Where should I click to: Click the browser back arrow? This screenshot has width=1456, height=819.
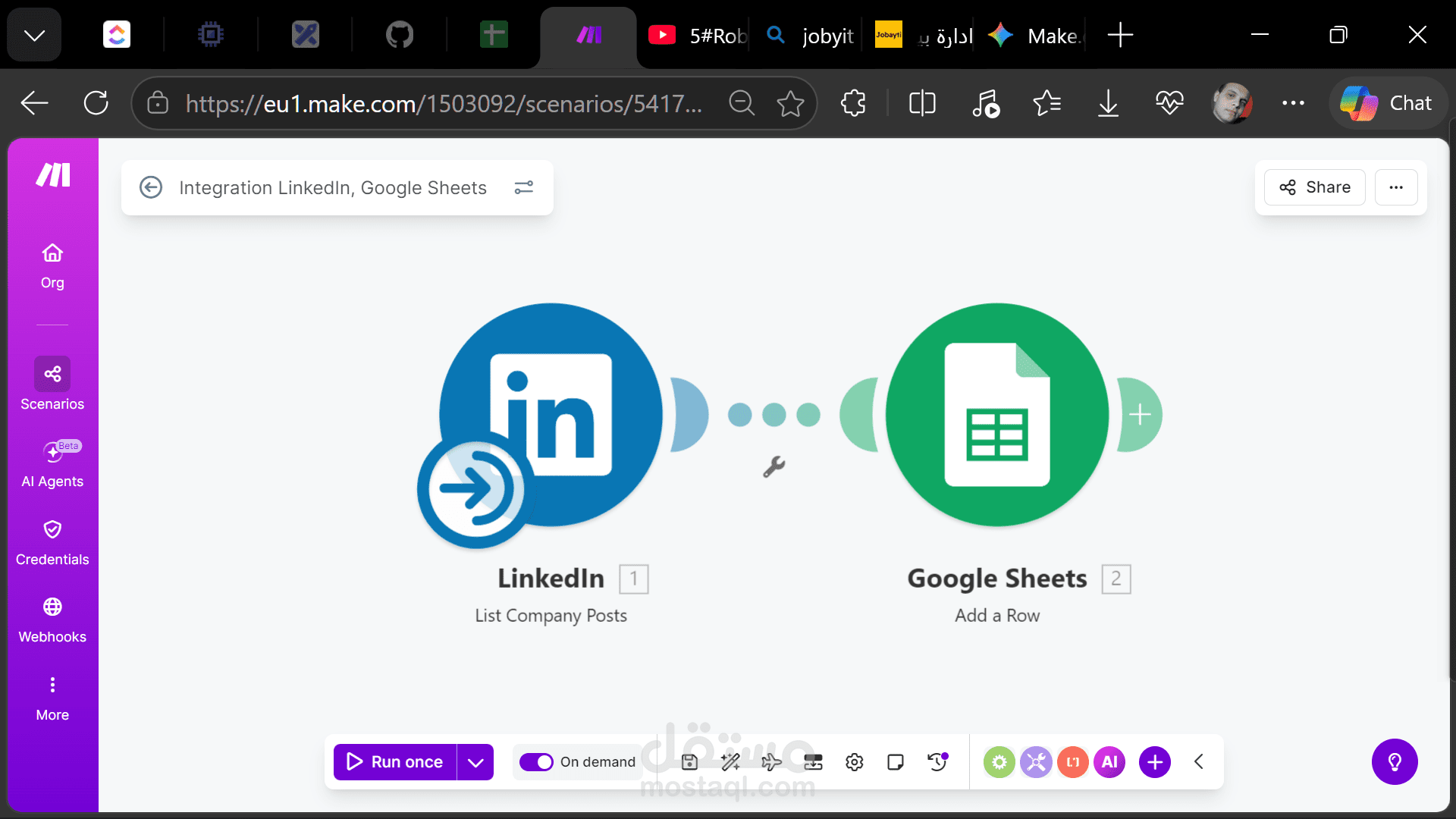pos(34,102)
